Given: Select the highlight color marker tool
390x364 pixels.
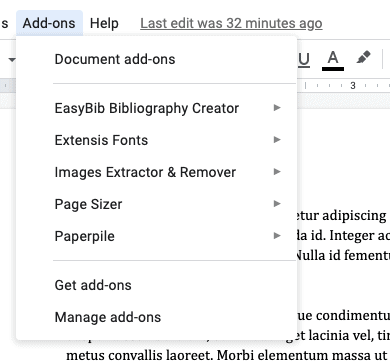Looking at the screenshot, I should [x=363, y=58].
